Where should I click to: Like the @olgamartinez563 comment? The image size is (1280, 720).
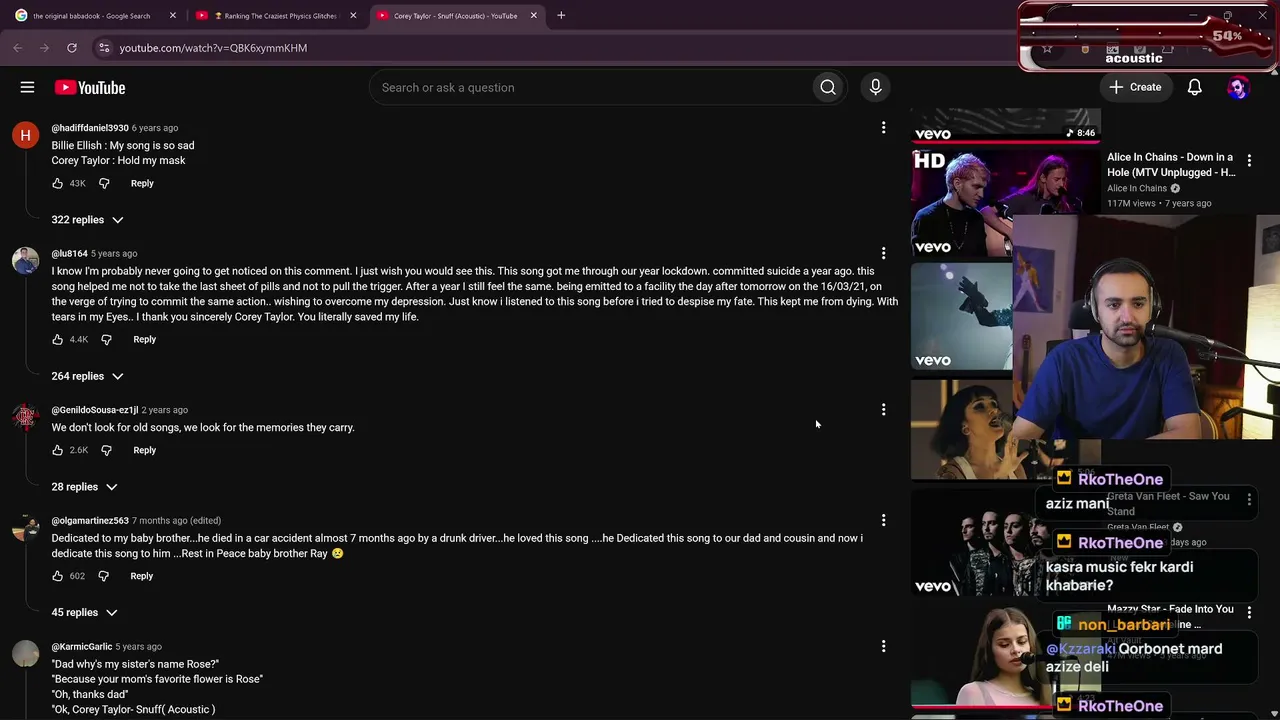tap(57, 576)
